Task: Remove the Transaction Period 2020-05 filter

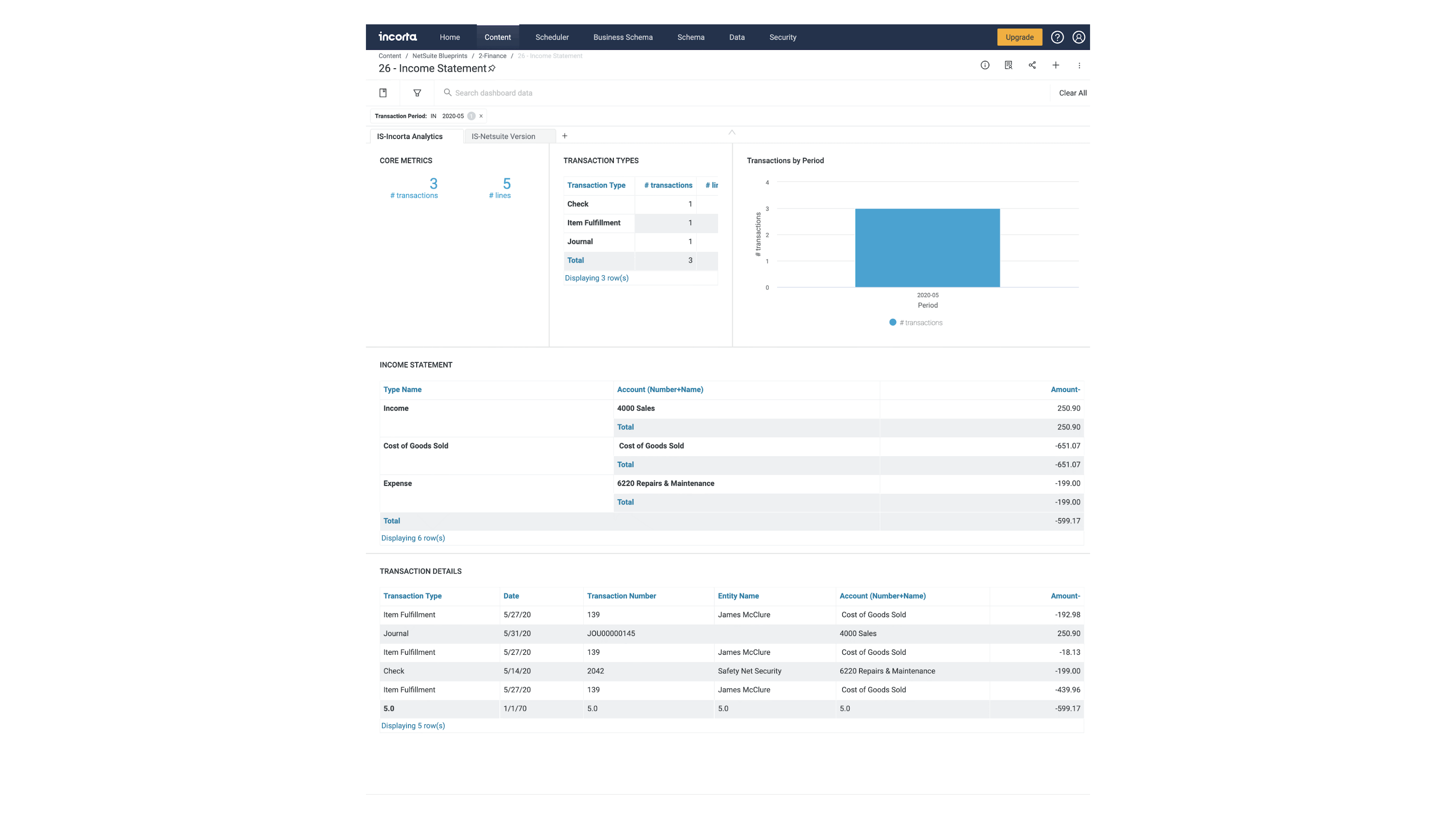Action: [481, 116]
